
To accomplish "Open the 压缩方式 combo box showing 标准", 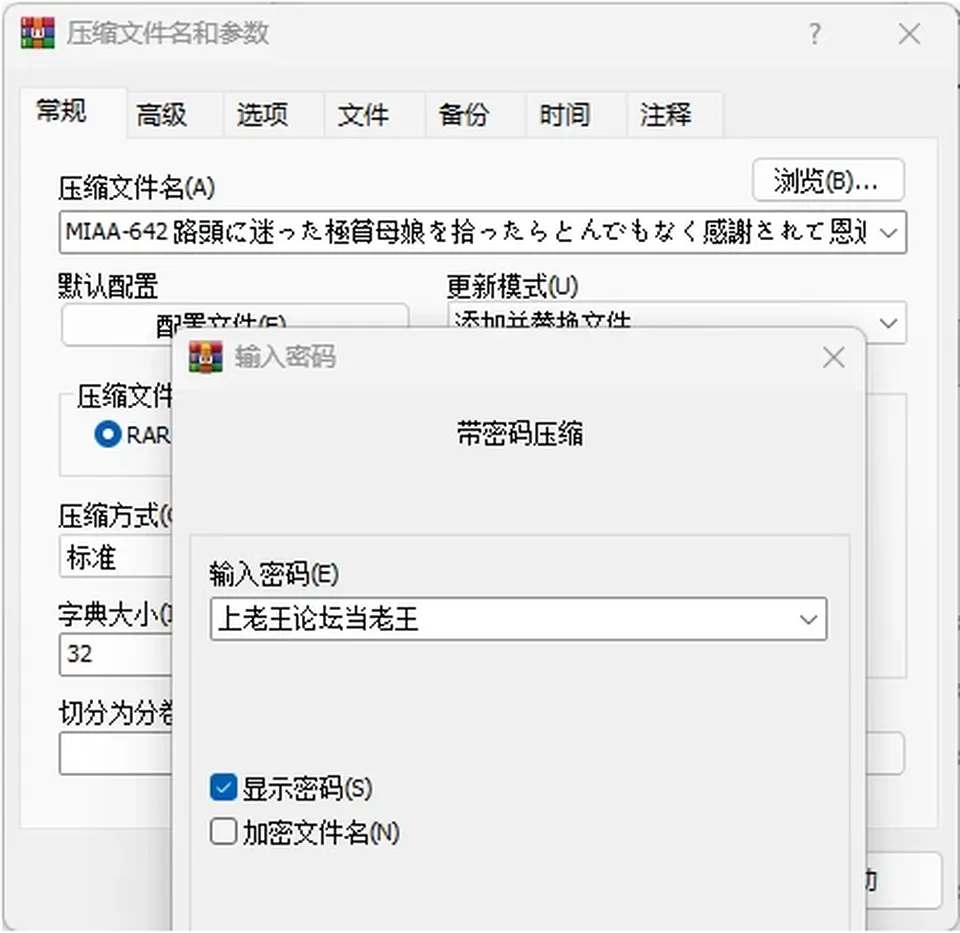I will tap(116, 557).
